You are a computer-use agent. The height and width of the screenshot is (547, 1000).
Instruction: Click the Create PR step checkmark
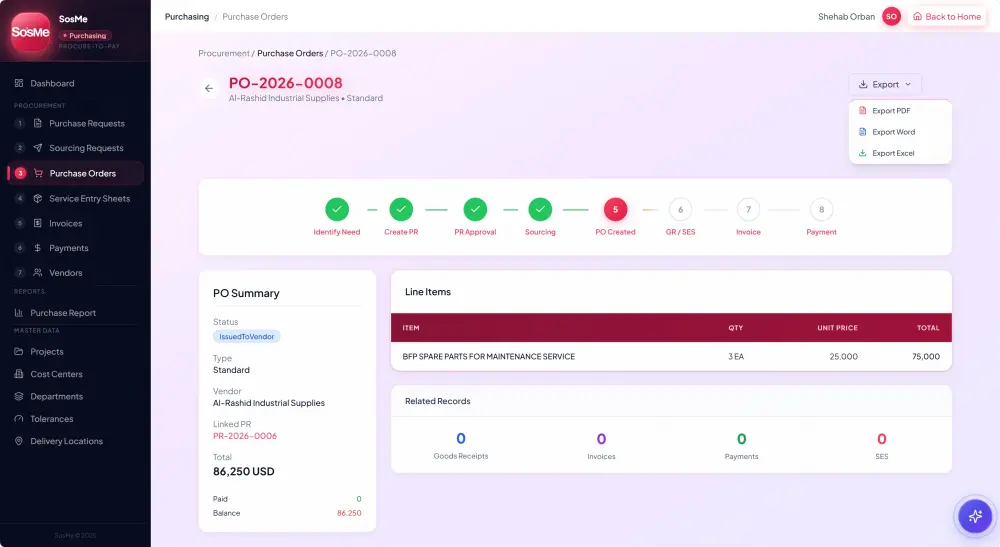pos(401,209)
